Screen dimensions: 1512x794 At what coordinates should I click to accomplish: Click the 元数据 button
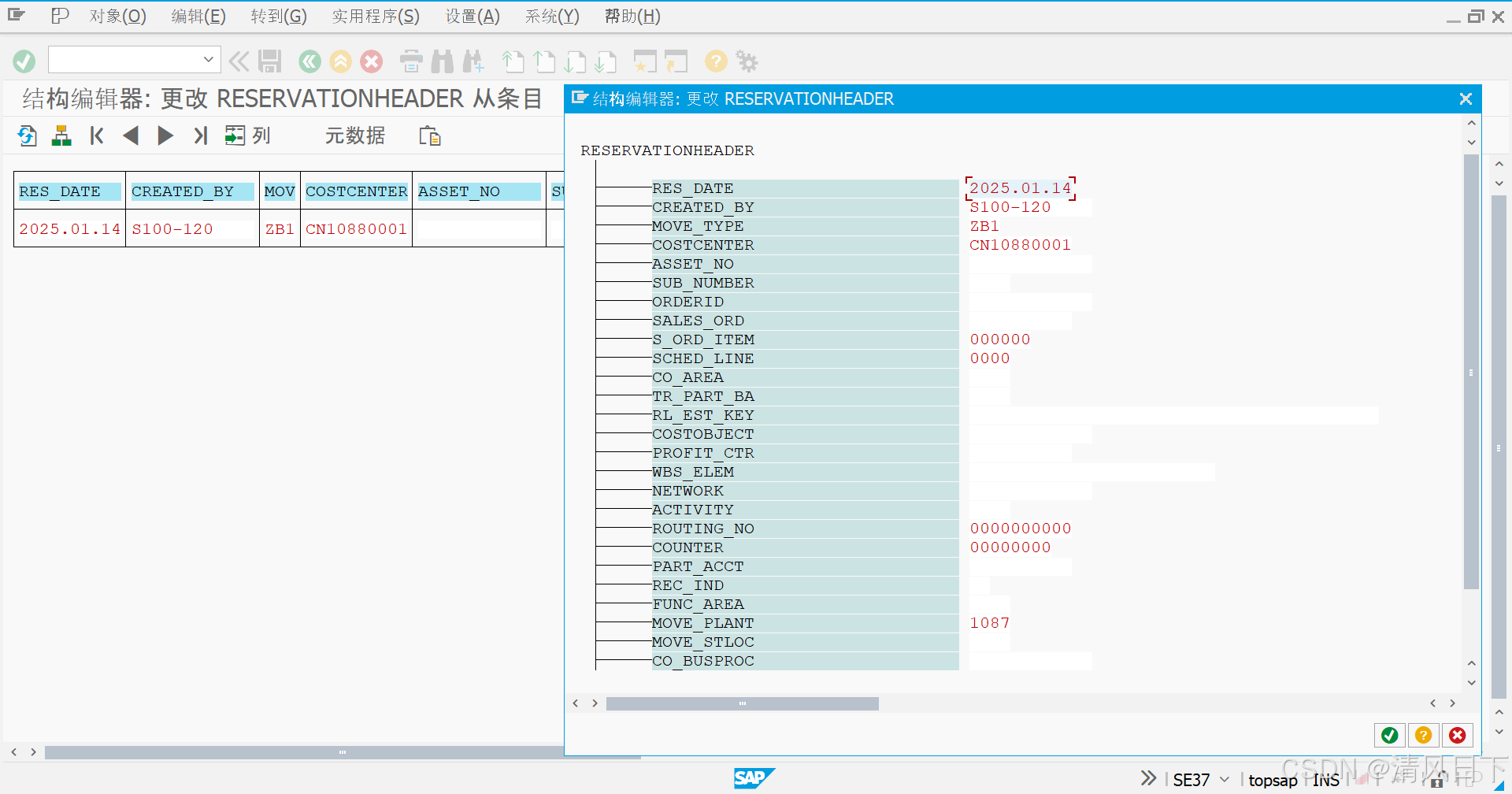(354, 135)
